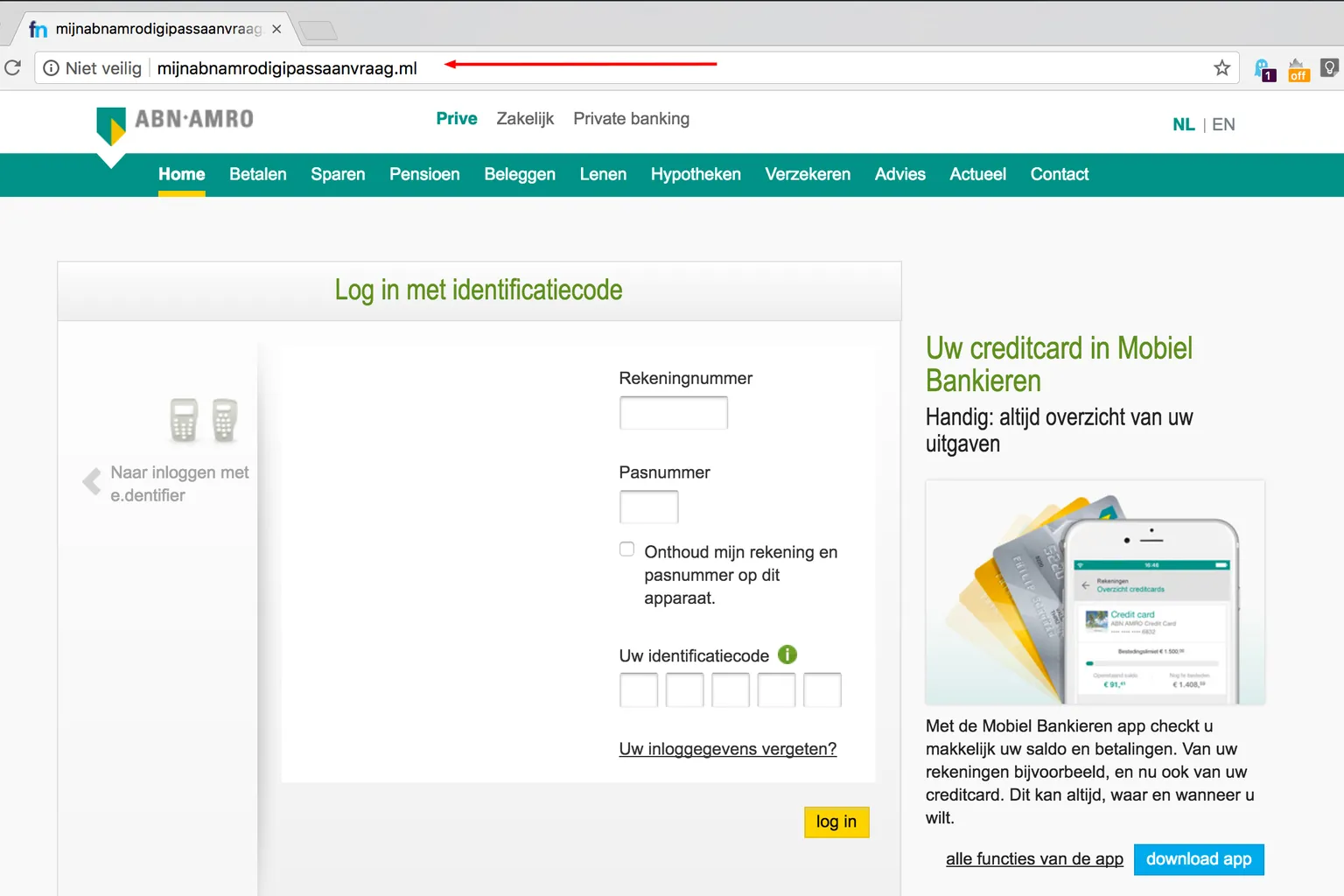Click the e.dentifier devices icon
The height and width of the screenshot is (896, 1344).
[204, 420]
